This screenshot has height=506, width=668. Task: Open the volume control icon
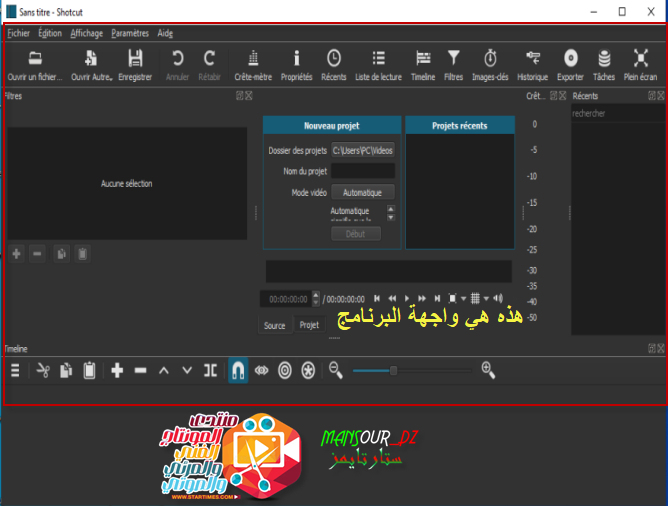tap(498, 299)
